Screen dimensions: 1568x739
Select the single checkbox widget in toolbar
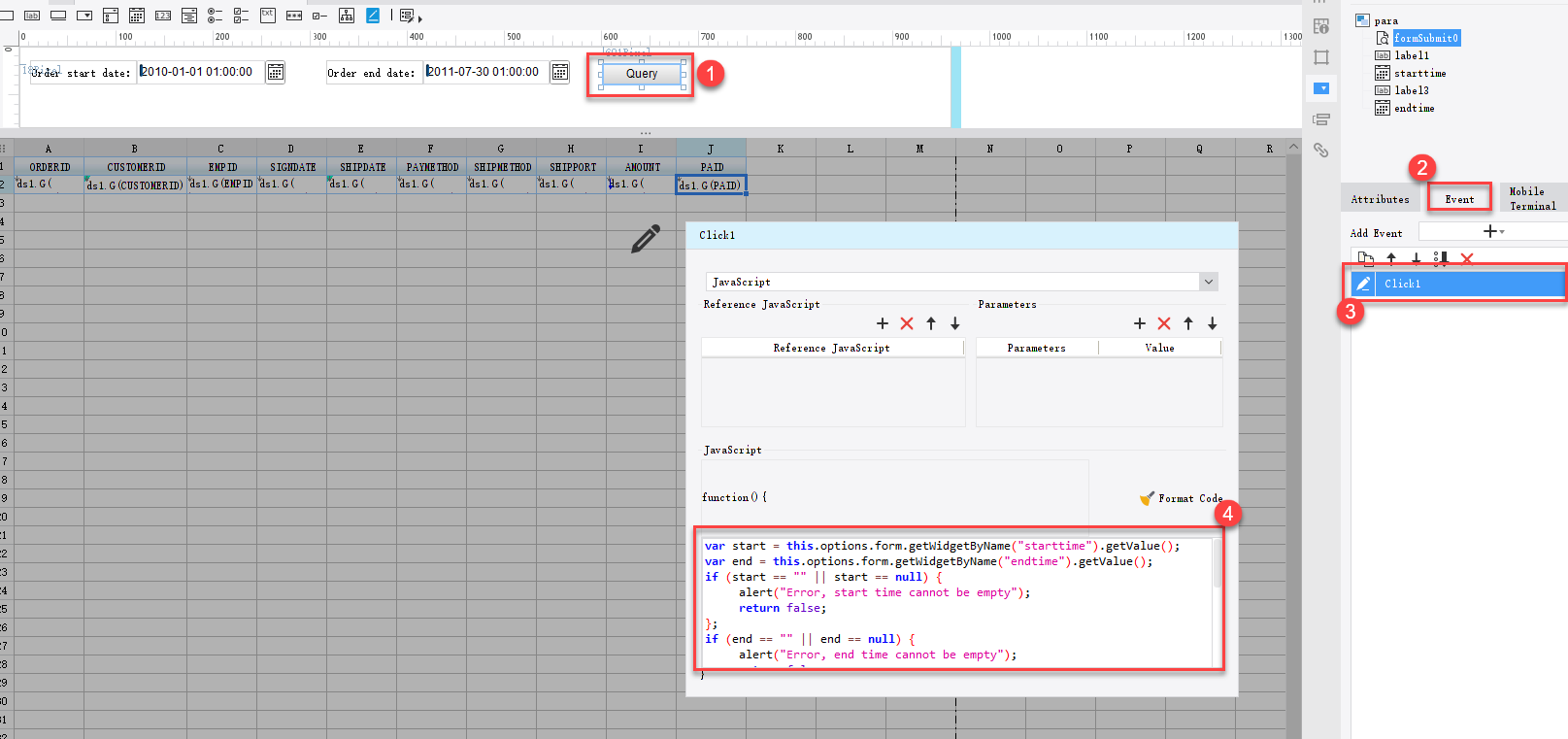(319, 16)
